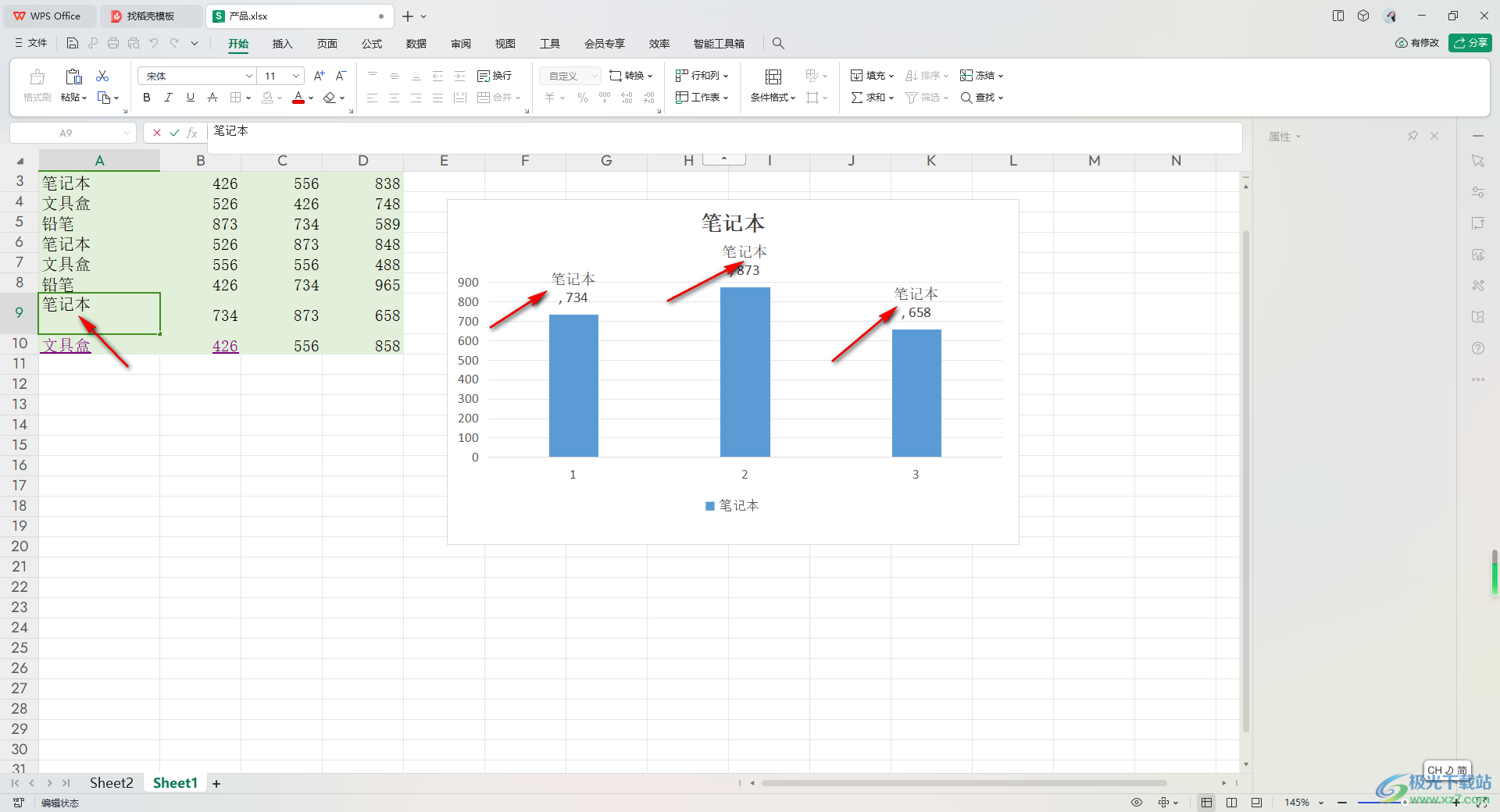Toggle left text alignment
1500x812 pixels.
tap(373, 98)
